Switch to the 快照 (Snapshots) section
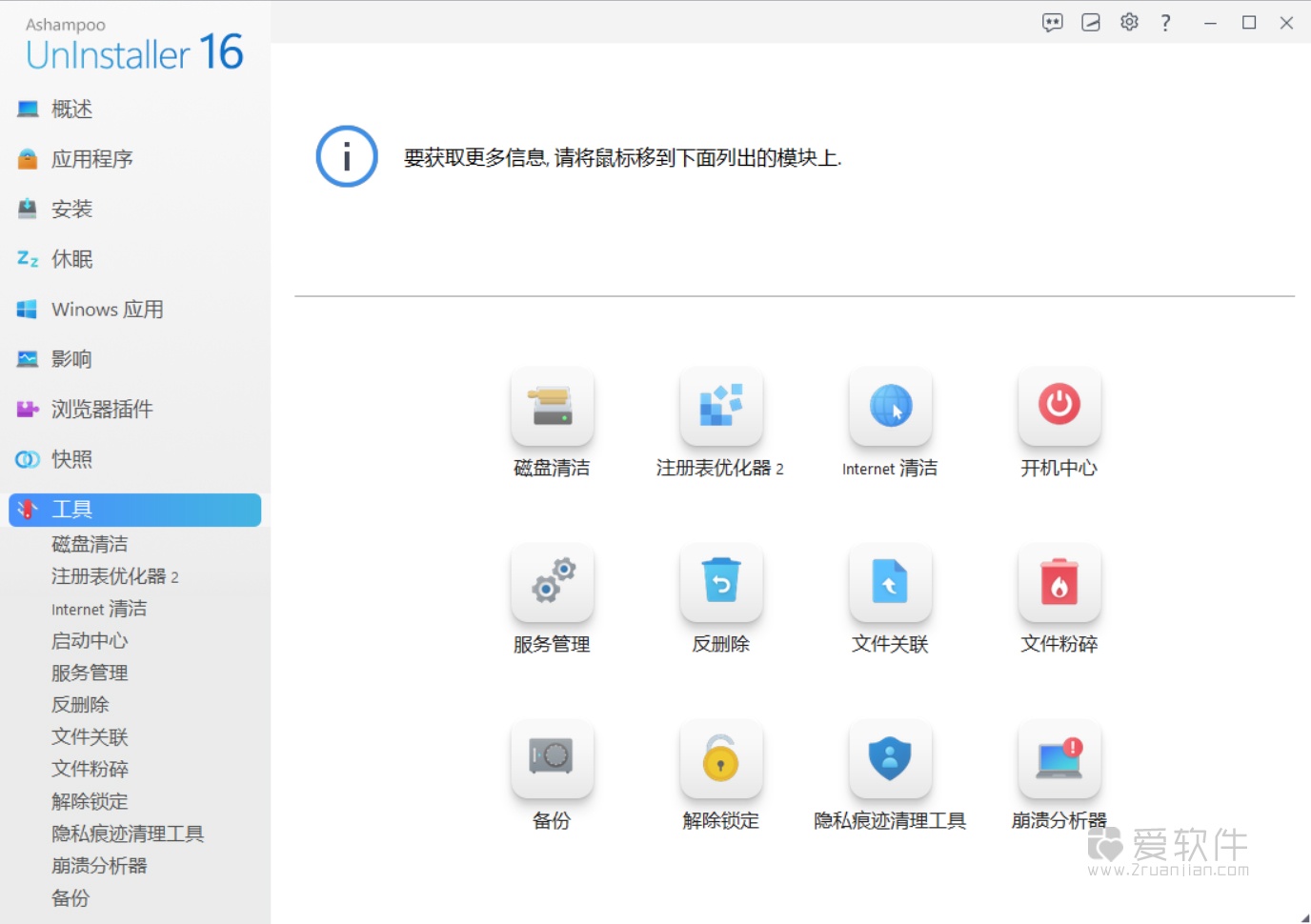 tap(71, 459)
